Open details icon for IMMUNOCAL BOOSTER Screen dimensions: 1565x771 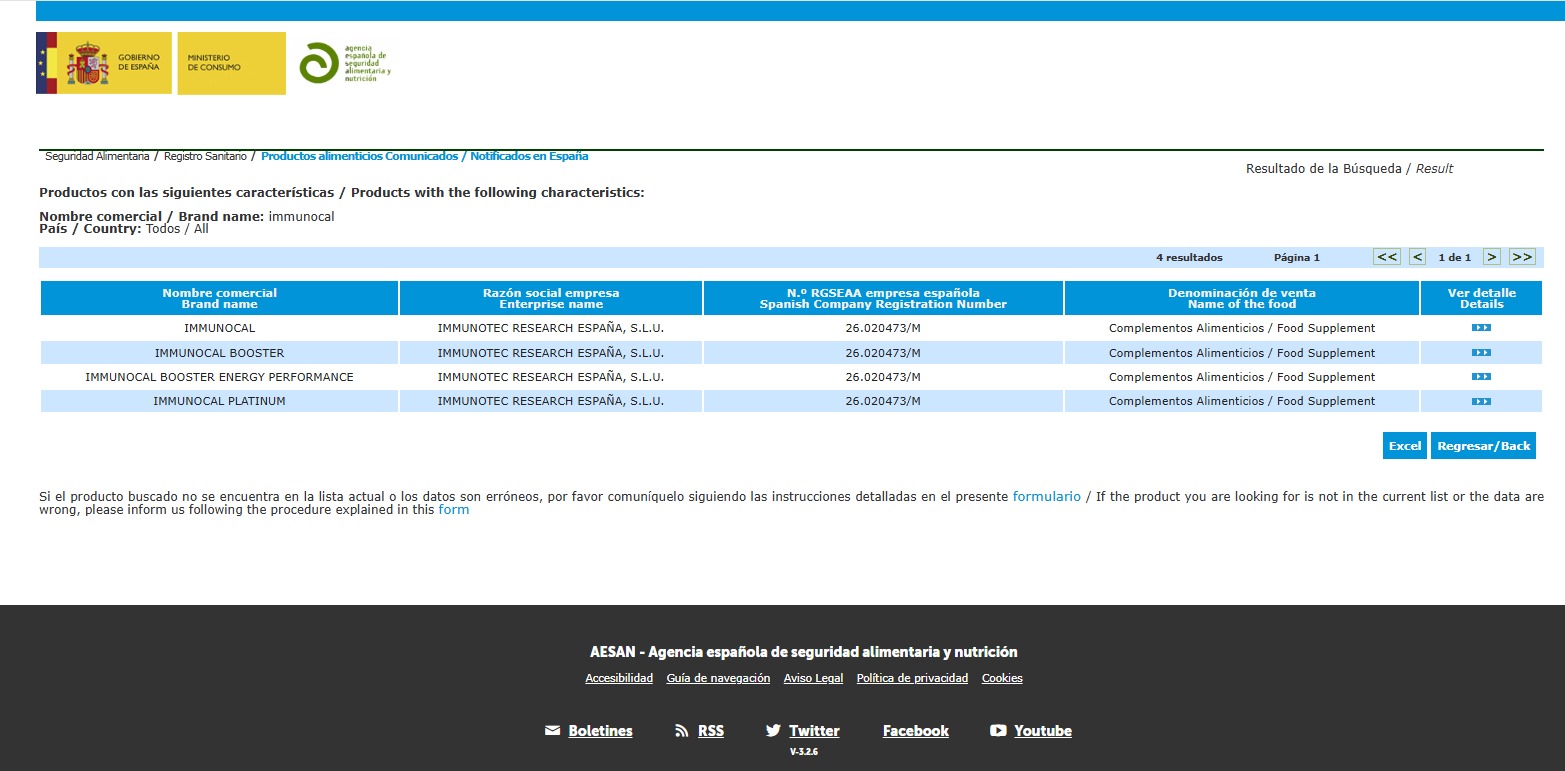(x=1481, y=353)
